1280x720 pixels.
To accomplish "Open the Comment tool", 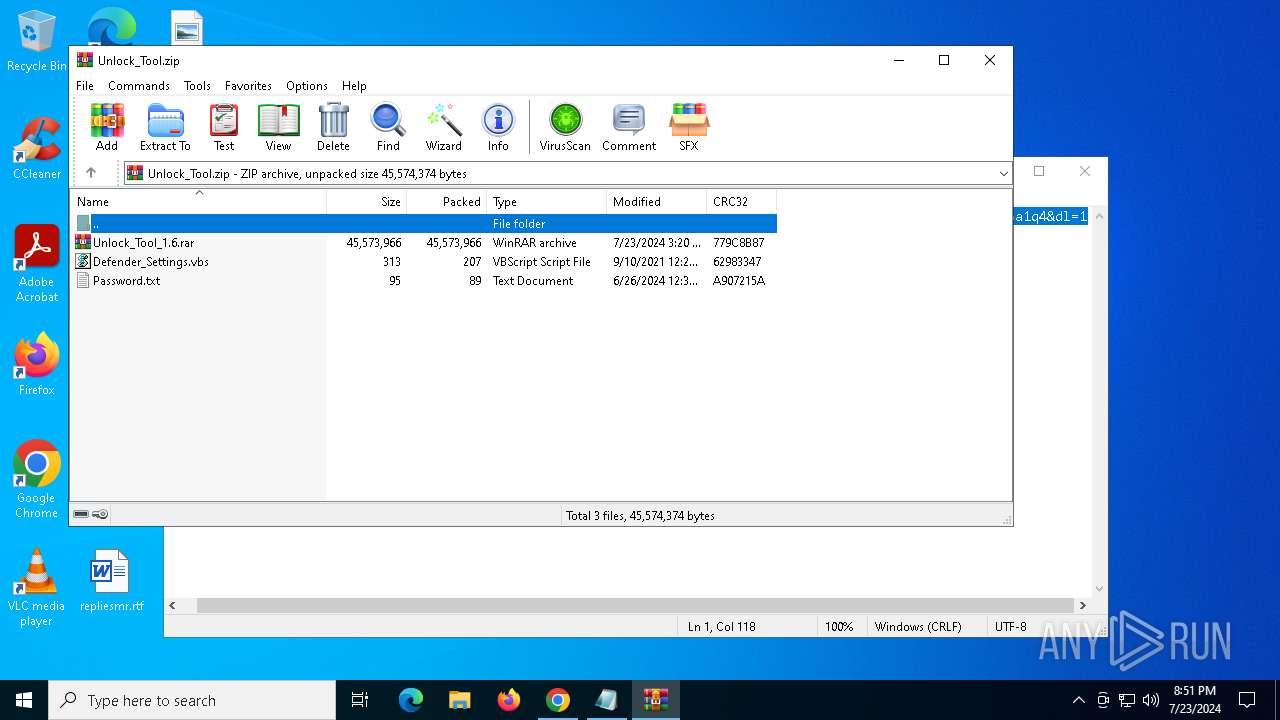I will tap(629, 127).
